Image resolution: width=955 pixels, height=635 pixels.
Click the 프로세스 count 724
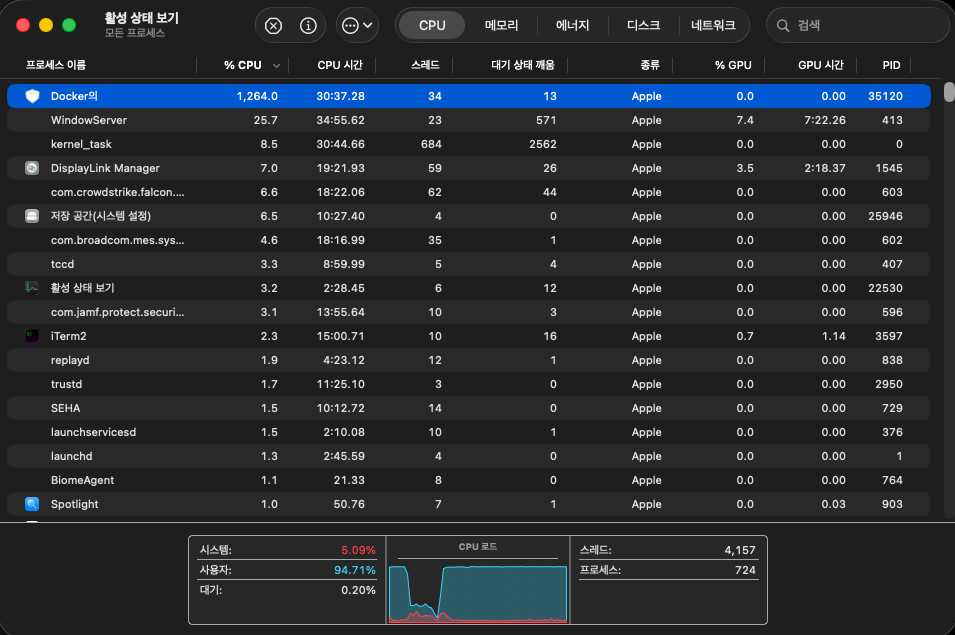(745, 570)
